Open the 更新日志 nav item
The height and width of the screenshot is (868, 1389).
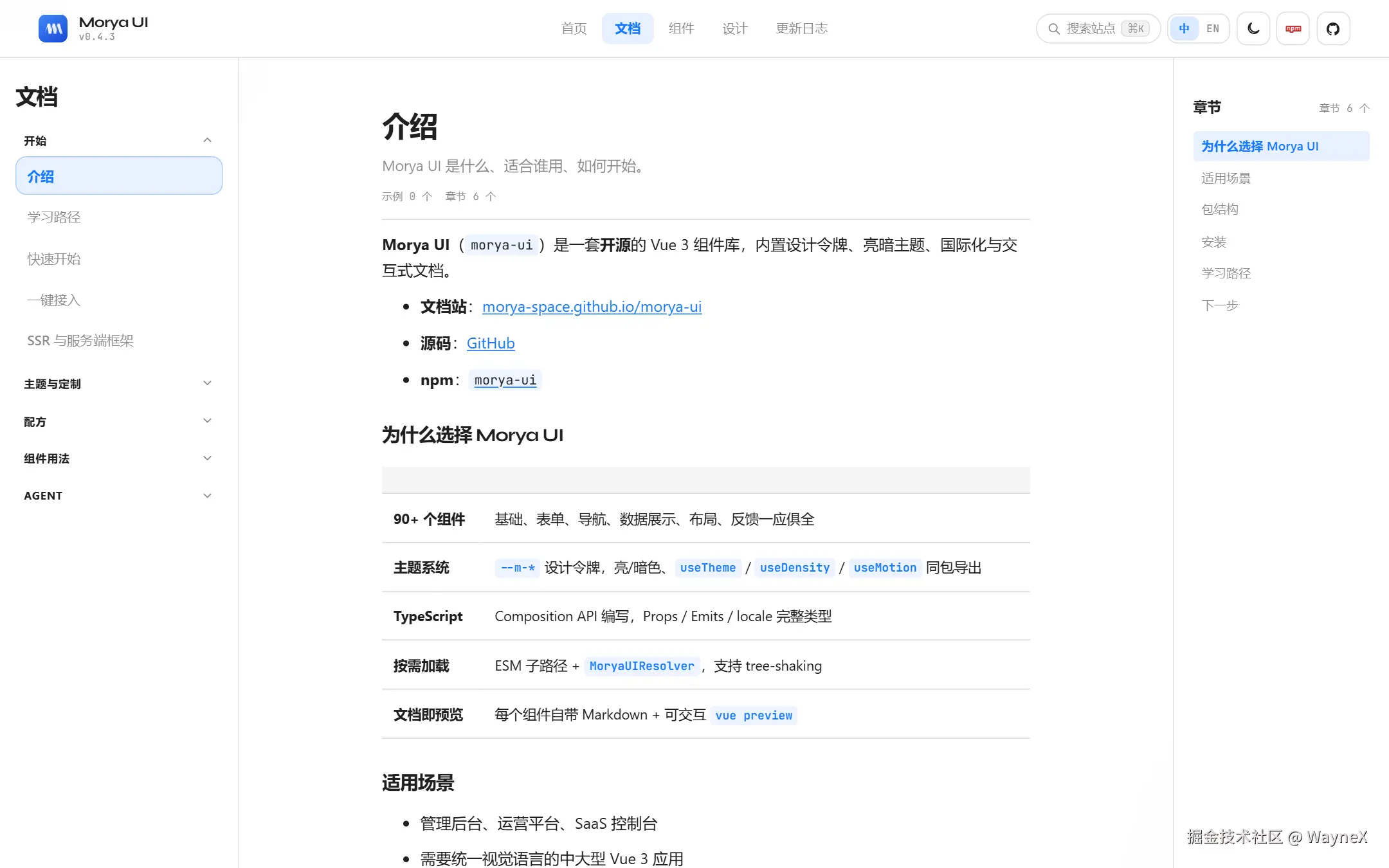(x=802, y=28)
